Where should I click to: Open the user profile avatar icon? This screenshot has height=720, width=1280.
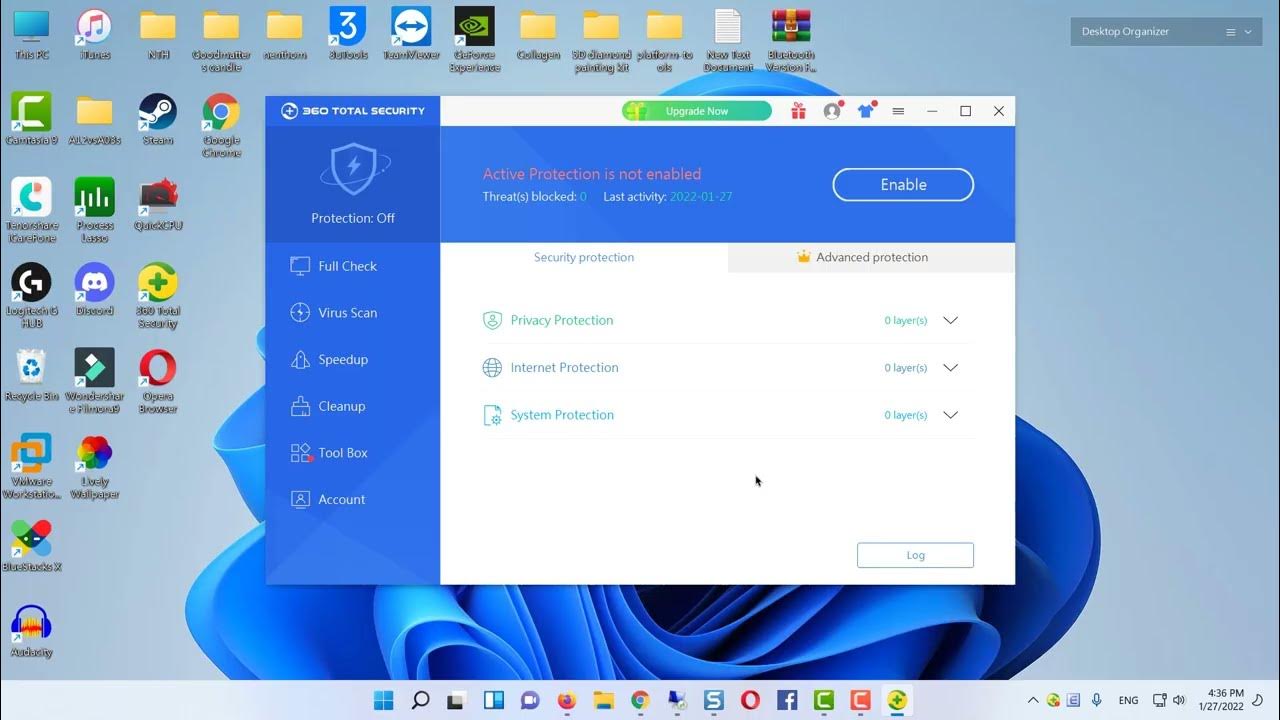click(832, 111)
